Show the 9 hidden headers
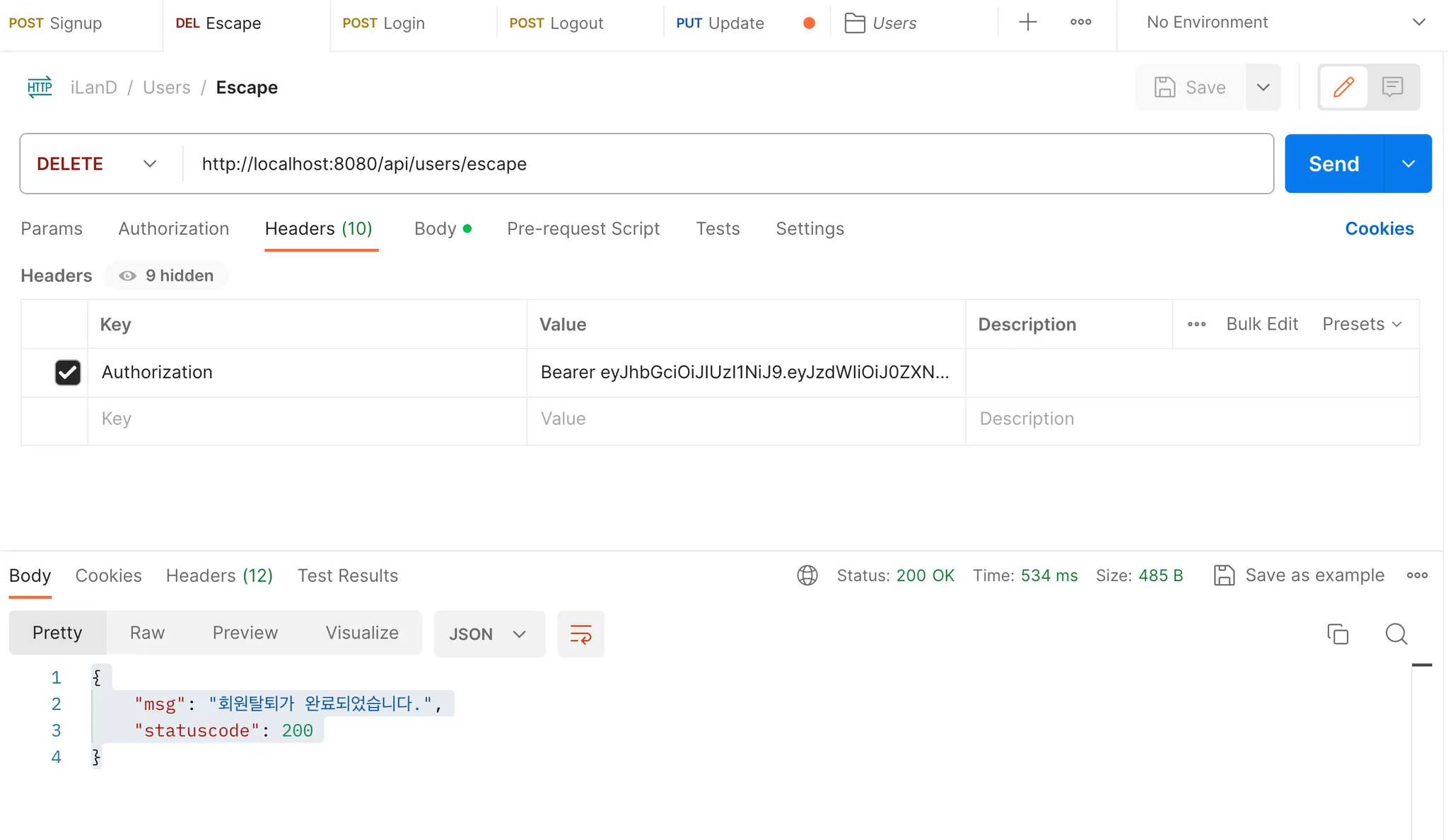The image size is (1448, 840). [167, 276]
